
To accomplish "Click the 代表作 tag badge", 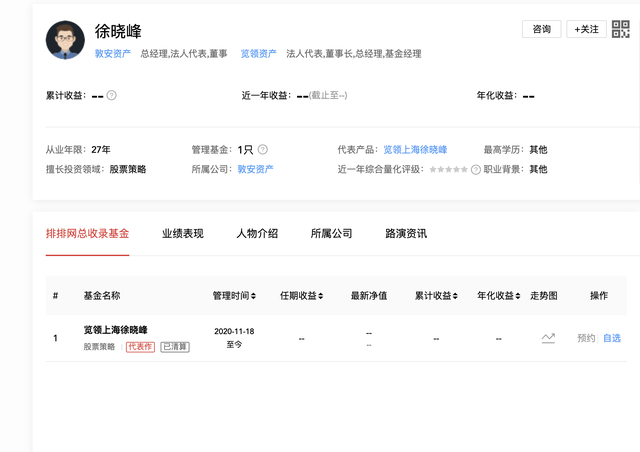I will (140, 347).
